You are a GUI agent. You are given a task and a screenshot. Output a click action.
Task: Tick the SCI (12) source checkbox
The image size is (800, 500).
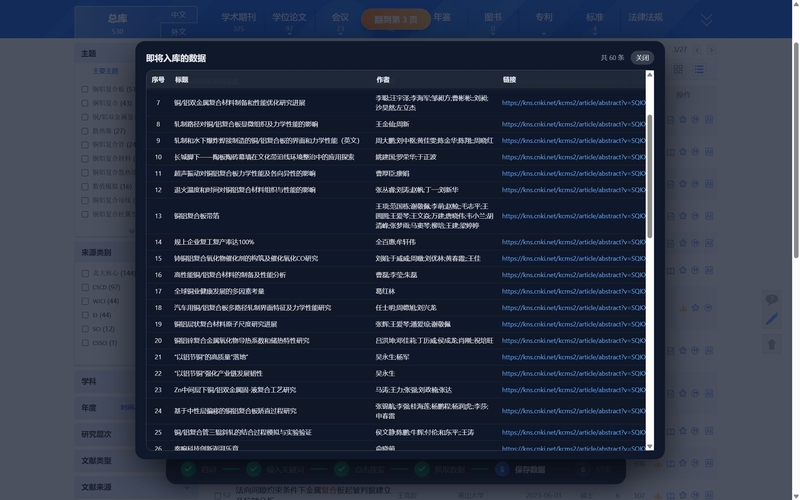point(85,329)
